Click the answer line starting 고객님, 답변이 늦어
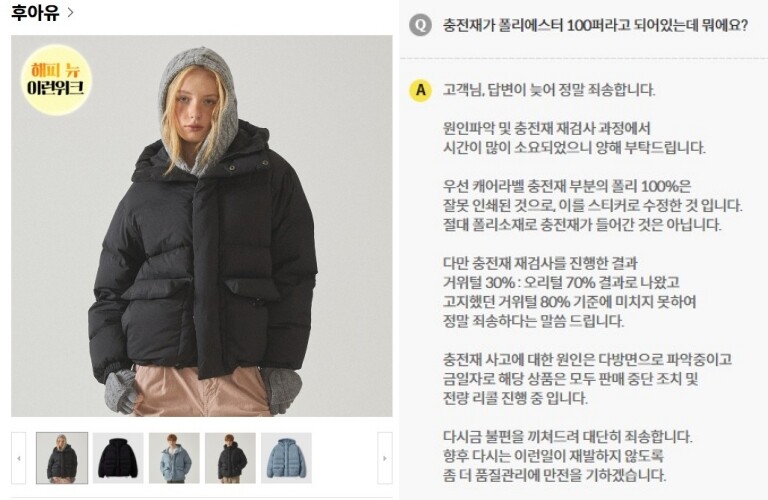This screenshot has width=768, height=500. coord(549,90)
